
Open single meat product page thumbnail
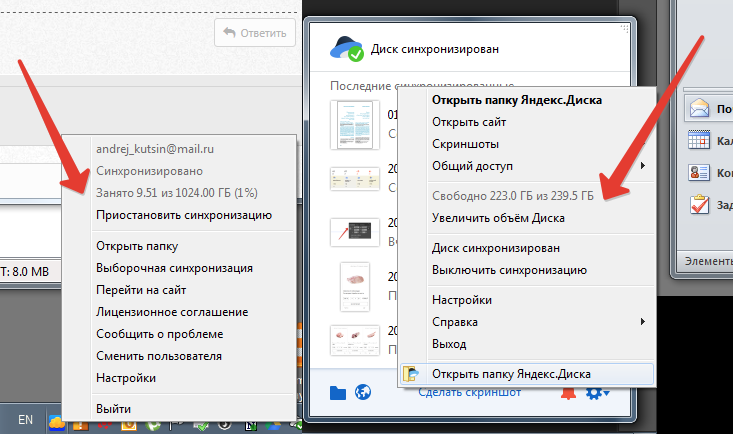[x=355, y=287]
